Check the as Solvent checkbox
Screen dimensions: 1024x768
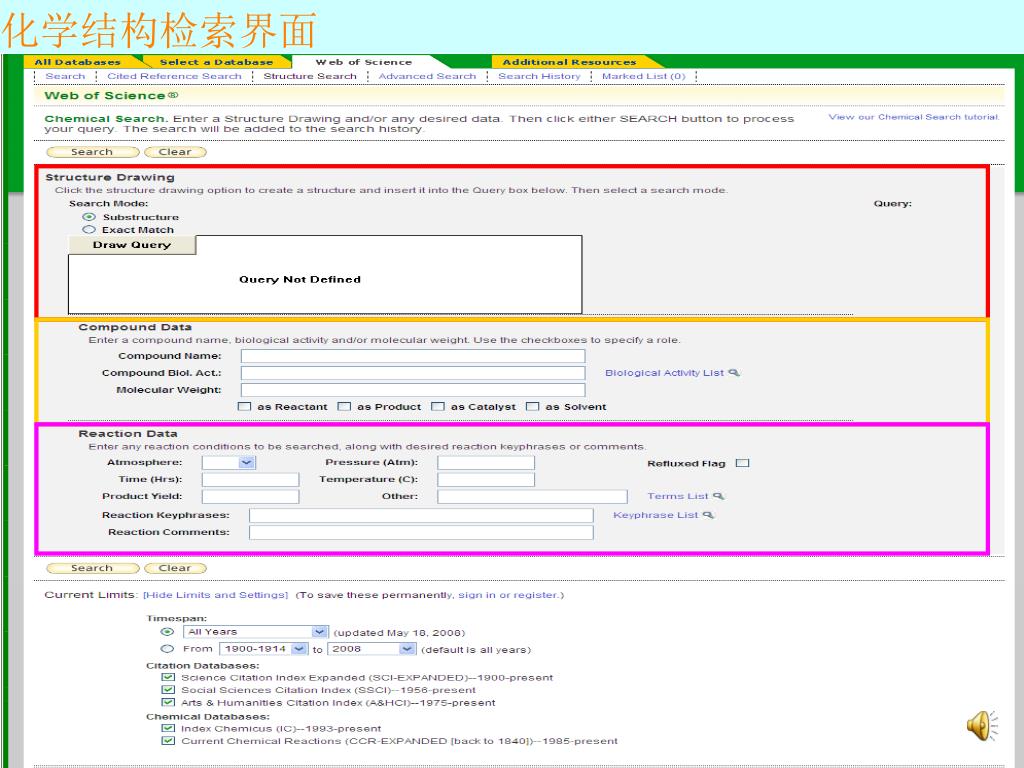pos(533,407)
